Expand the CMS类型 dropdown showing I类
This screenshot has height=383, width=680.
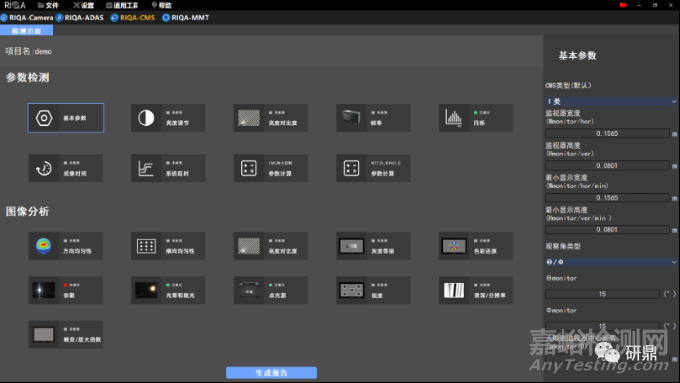pos(611,101)
